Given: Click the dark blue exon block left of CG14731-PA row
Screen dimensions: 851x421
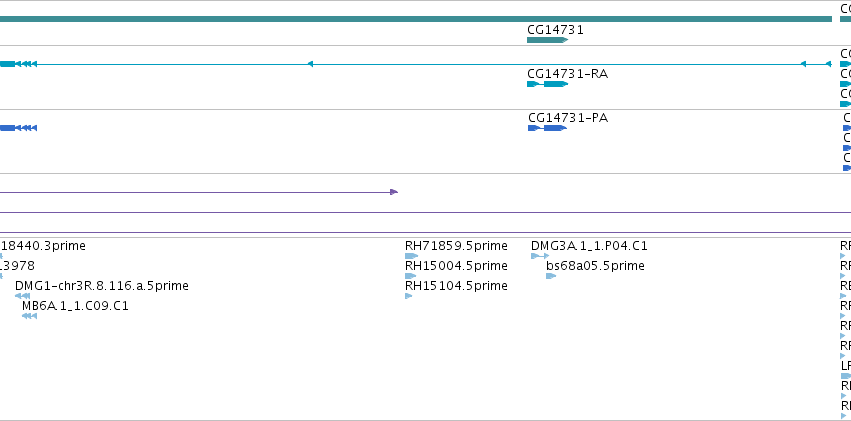Looking at the screenshot, I should tap(7, 128).
